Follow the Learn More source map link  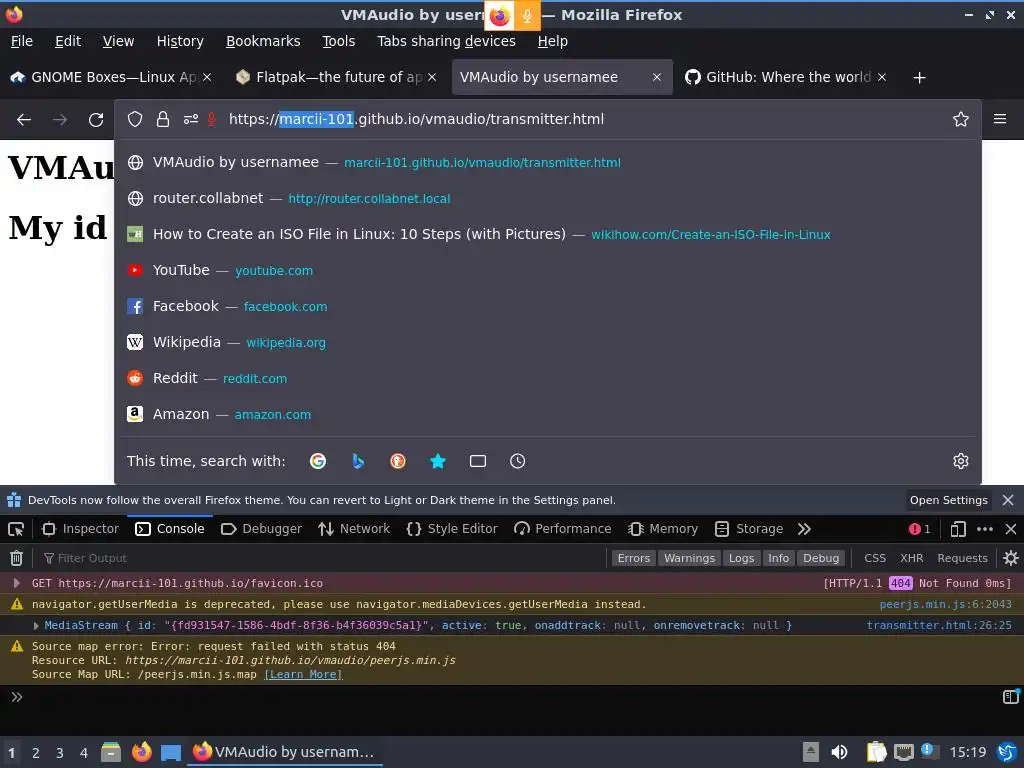[303, 675]
